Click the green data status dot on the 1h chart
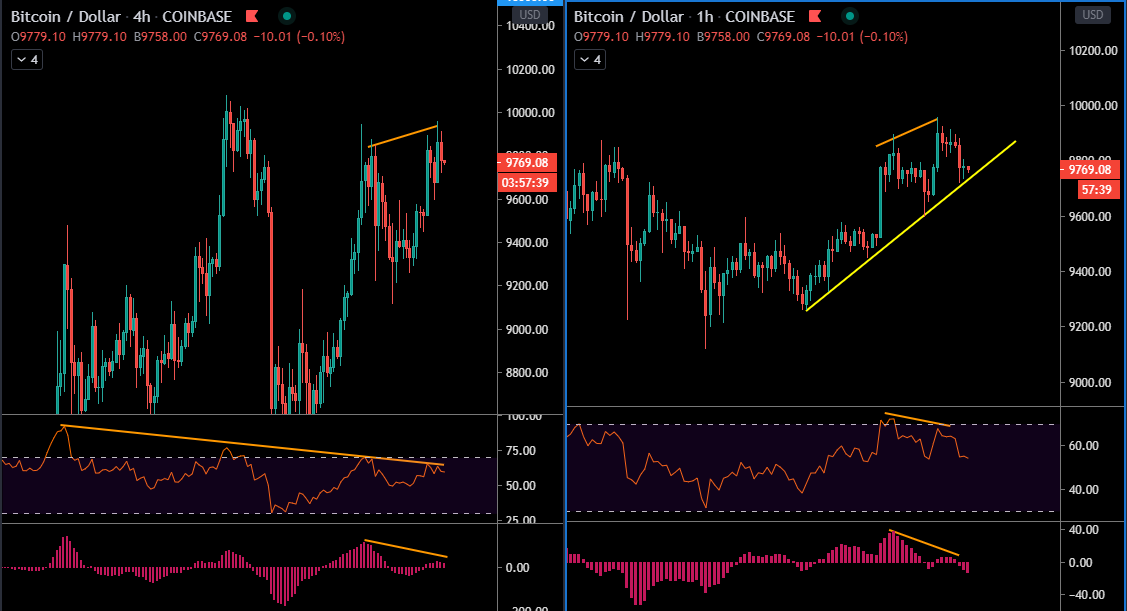Viewport: 1127px width, 611px height. (x=849, y=16)
